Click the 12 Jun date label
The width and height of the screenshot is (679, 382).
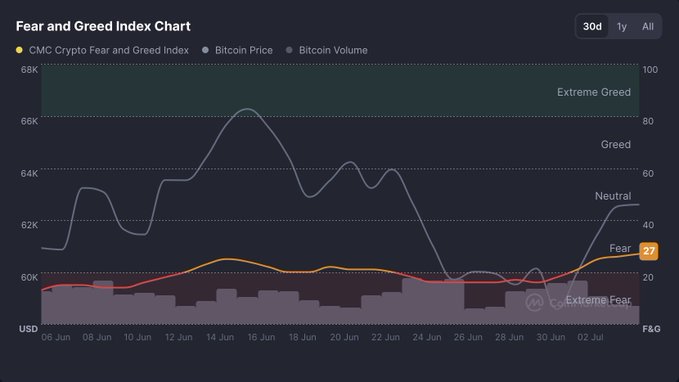click(x=179, y=337)
